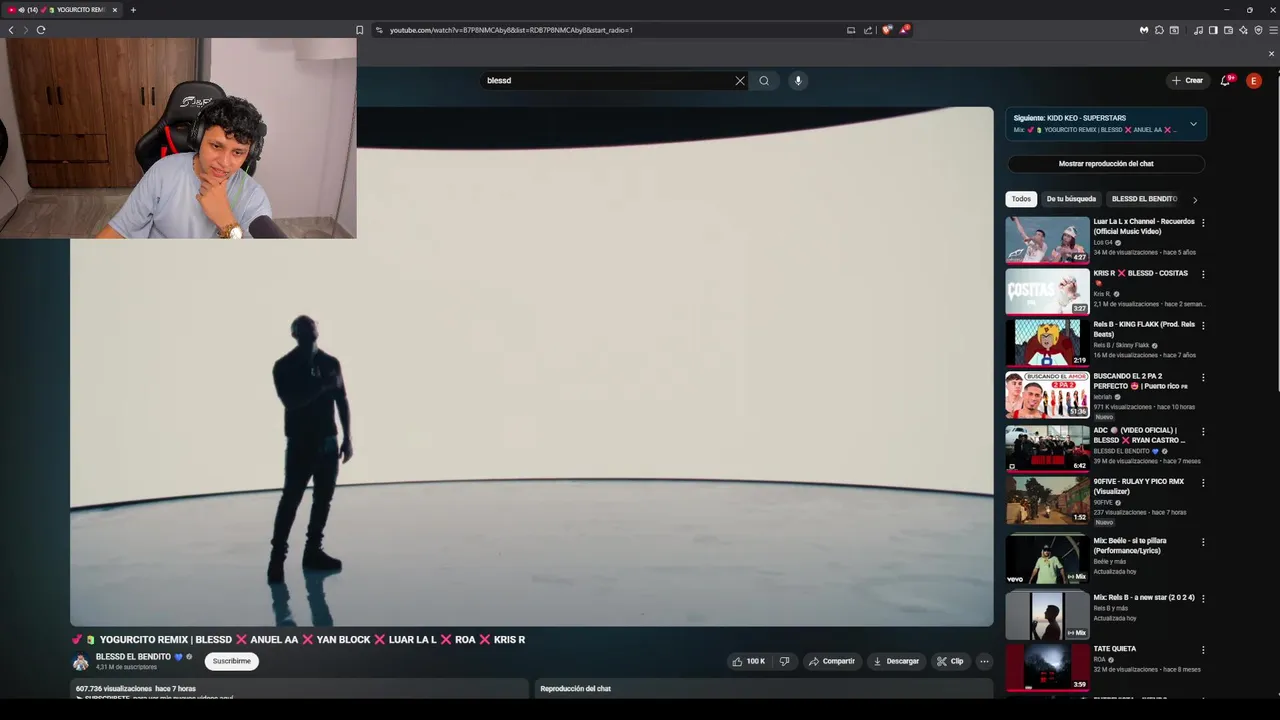Open options menu for 90FIVE RULAY Y PICO RMX
1280x720 pixels.
(x=1203, y=483)
